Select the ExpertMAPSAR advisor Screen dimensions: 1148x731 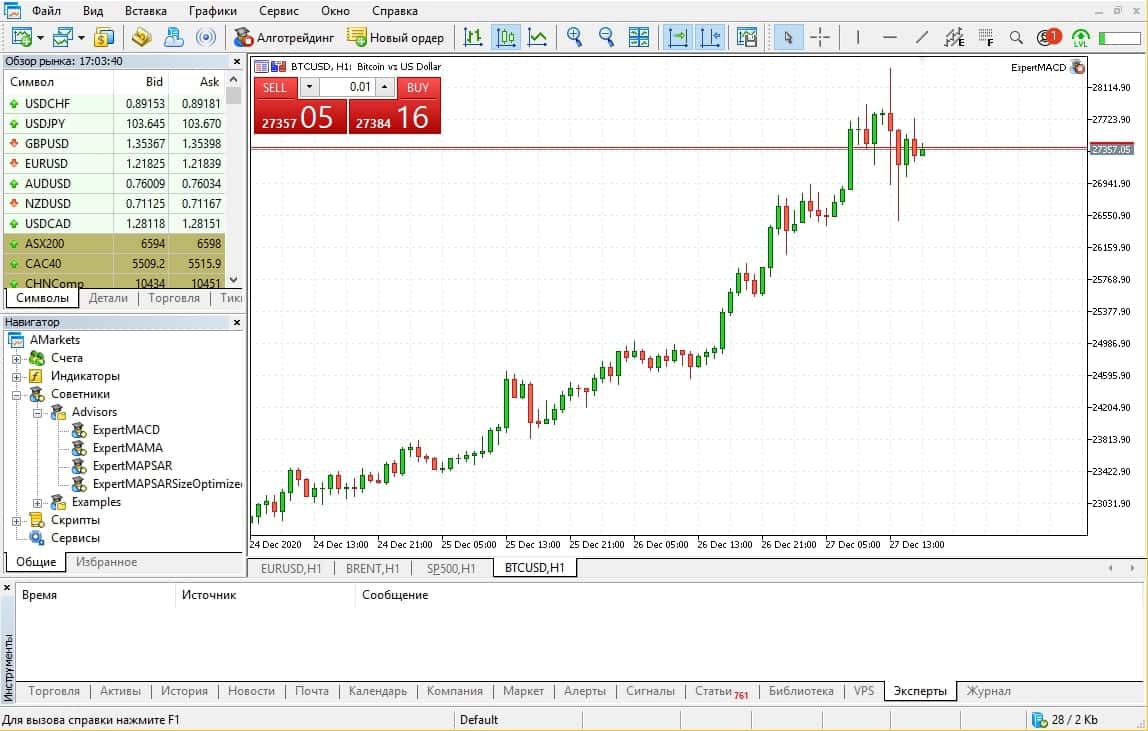click(x=132, y=466)
